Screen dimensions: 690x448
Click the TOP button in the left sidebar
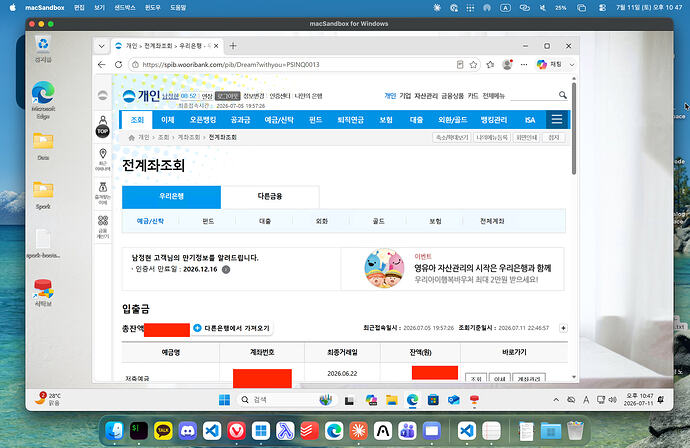click(103, 131)
